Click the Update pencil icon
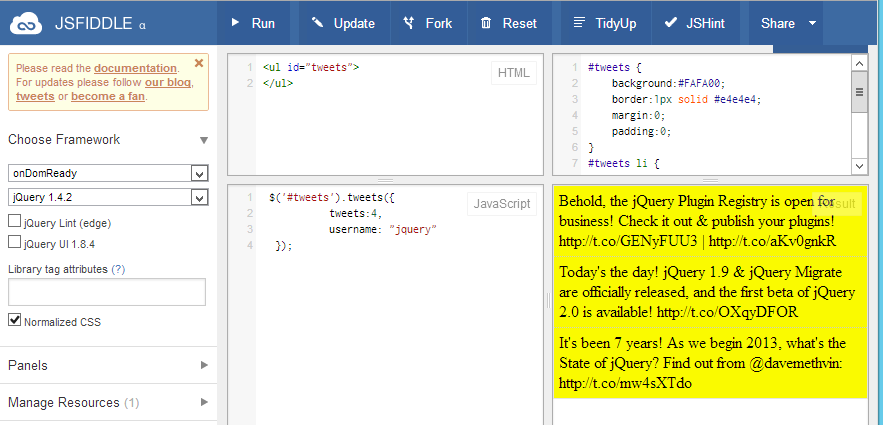883x425 pixels. click(318, 23)
